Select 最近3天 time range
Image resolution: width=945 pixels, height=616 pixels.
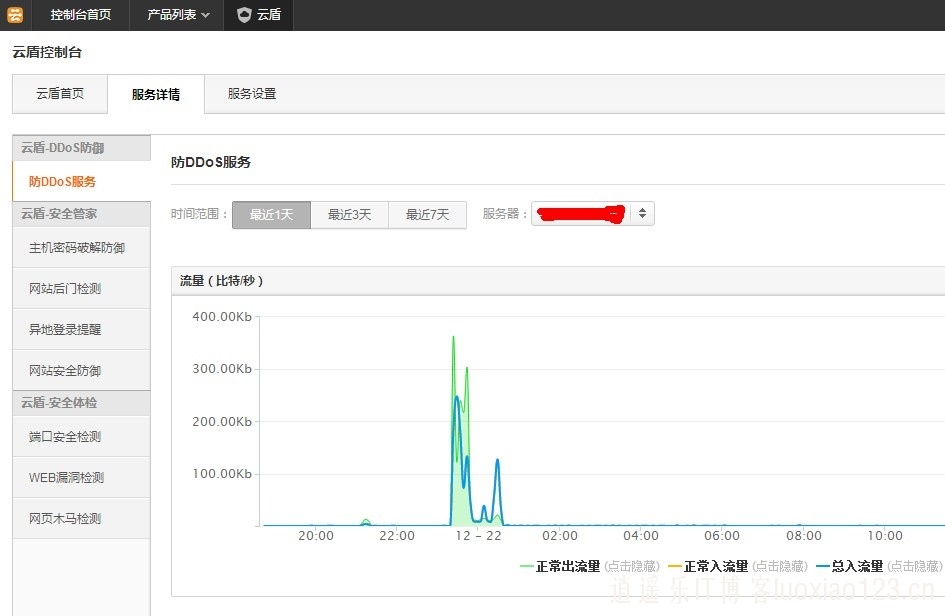tap(350, 215)
